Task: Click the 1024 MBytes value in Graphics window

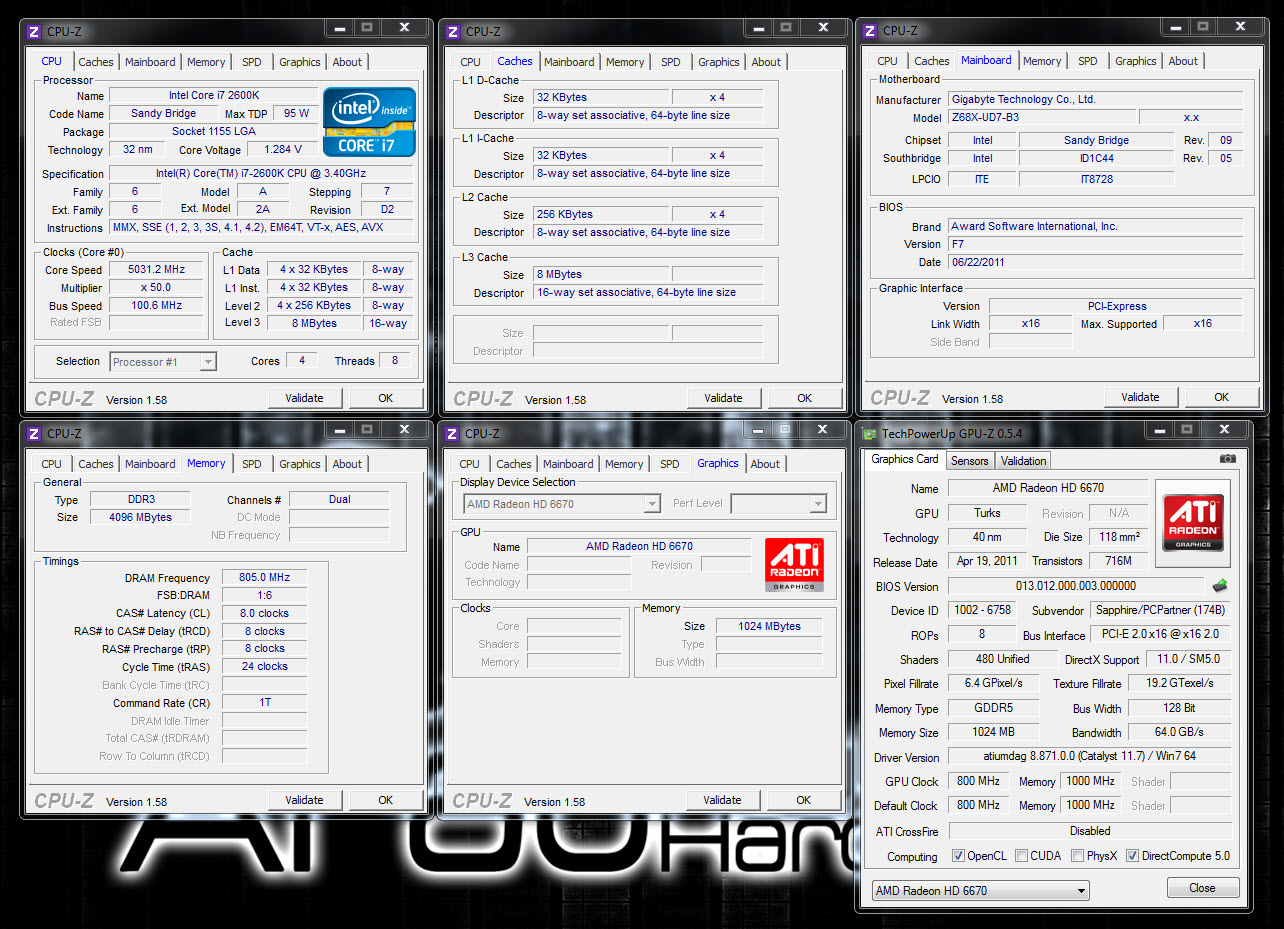Action: [x=769, y=626]
